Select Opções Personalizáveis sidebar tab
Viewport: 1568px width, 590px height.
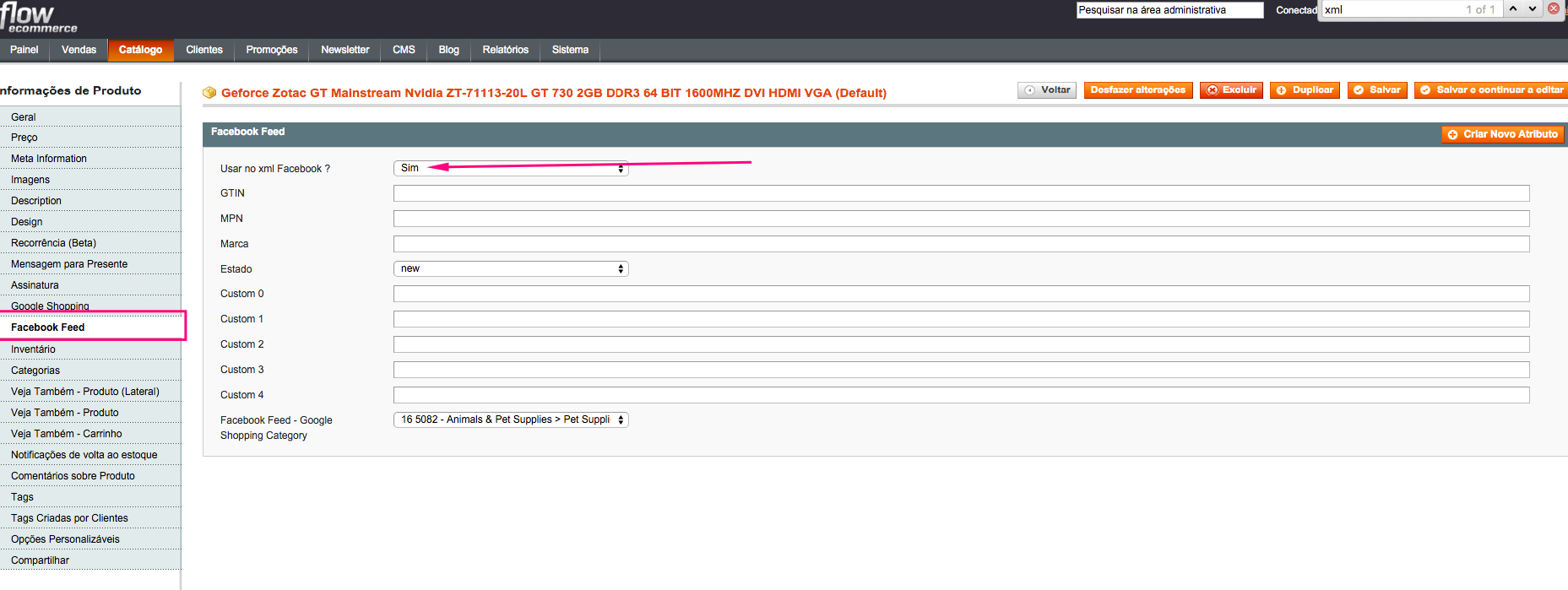tap(90, 539)
